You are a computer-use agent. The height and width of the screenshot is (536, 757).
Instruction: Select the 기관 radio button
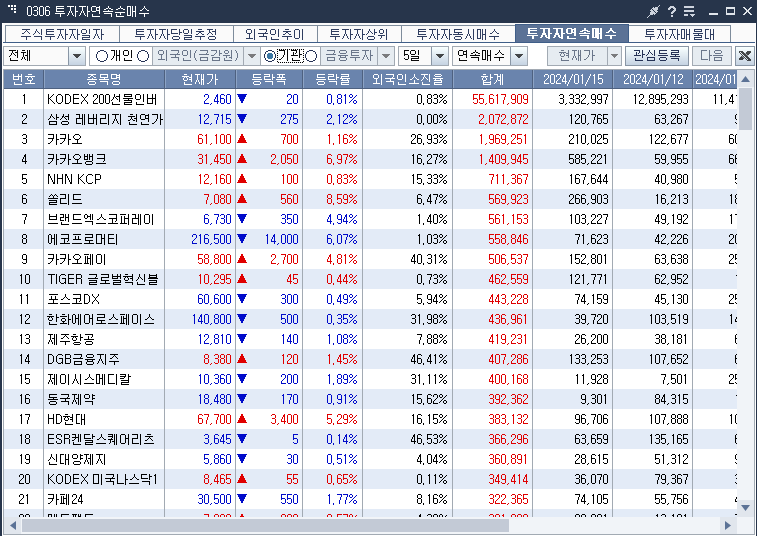(x=270, y=56)
